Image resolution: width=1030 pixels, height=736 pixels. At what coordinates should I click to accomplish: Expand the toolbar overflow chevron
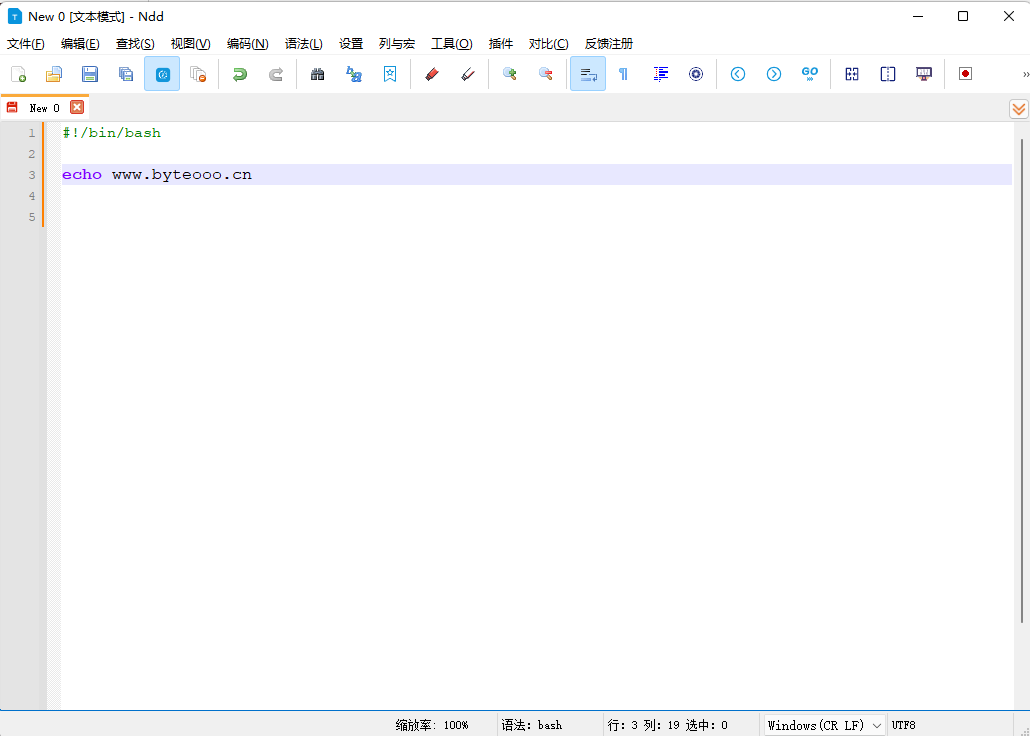pyautogui.click(x=1025, y=74)
